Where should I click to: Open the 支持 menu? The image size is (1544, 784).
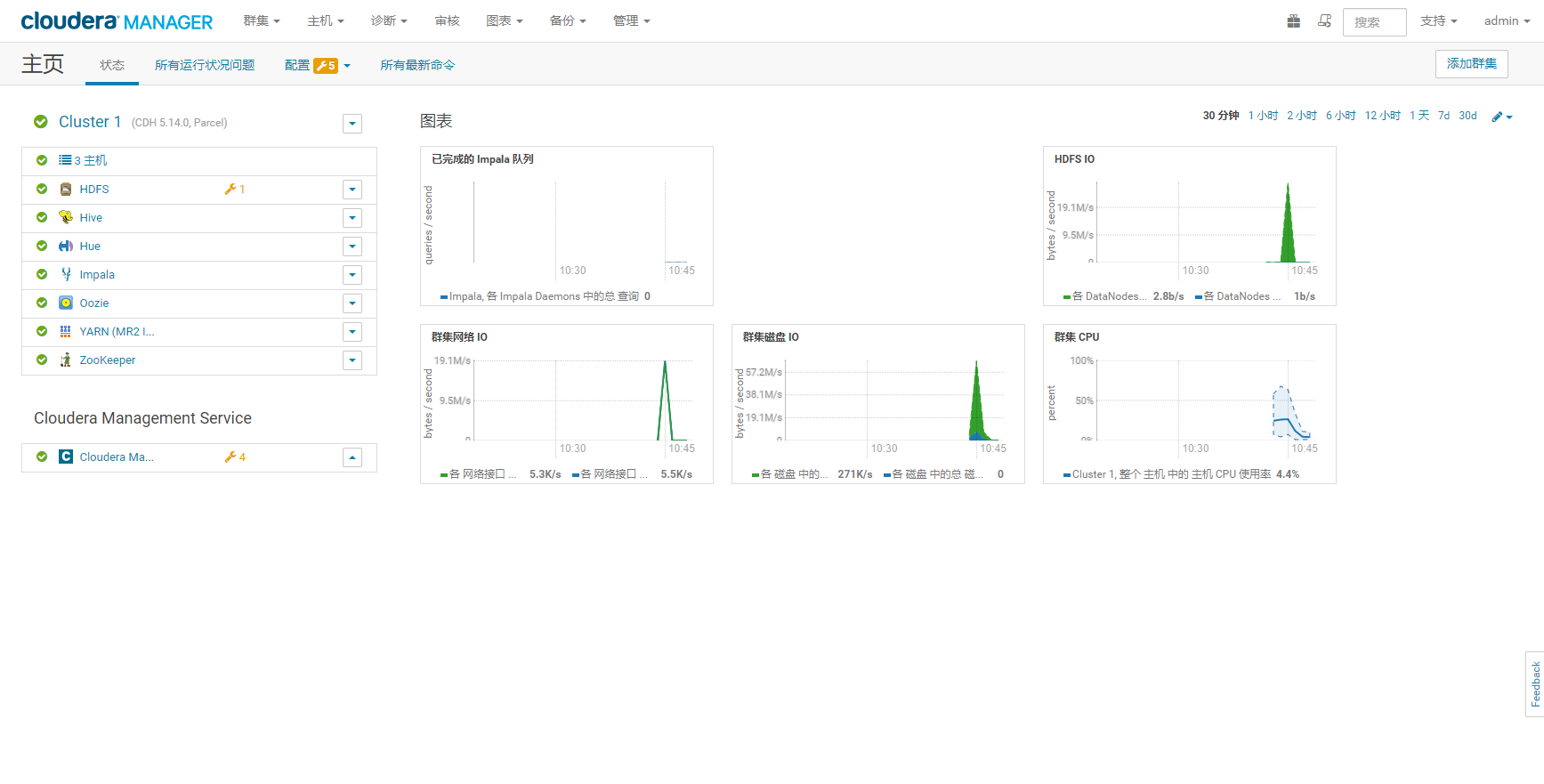click(1439, 20)
